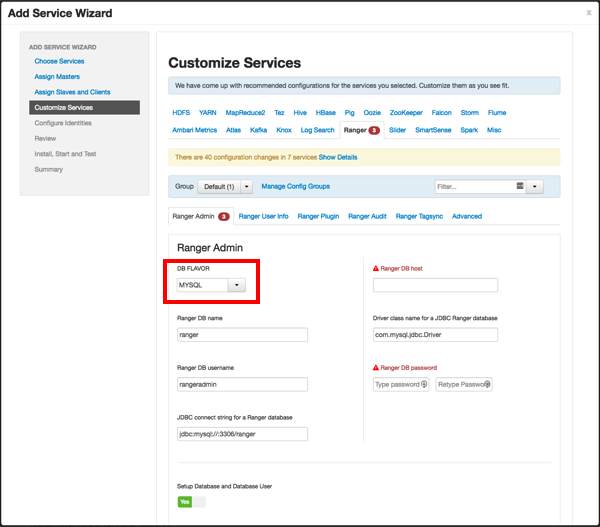Viewport: 600px width, 527px height.
Task: Click the Ranger DB host input field
Action: coord(435,285)
